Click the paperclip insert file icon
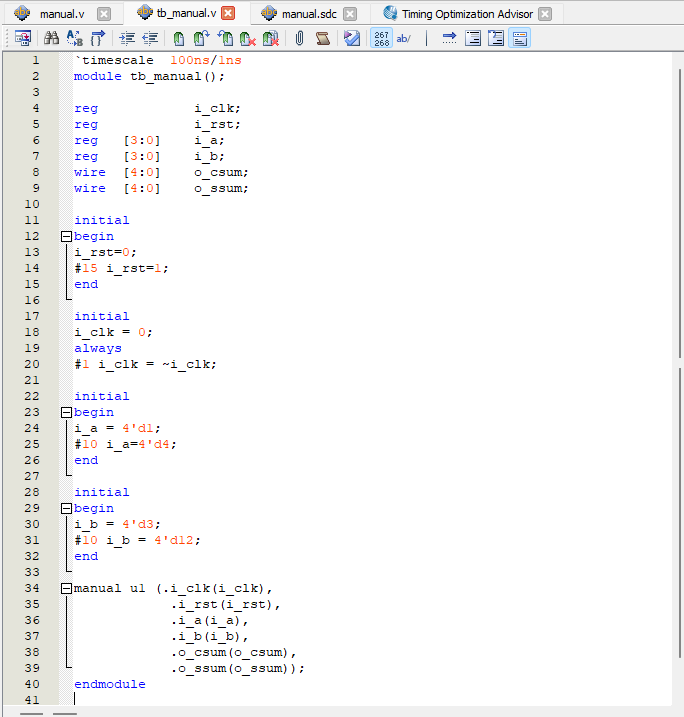The width and height of the screenshot is (684, 717). [x=299, y=39]
